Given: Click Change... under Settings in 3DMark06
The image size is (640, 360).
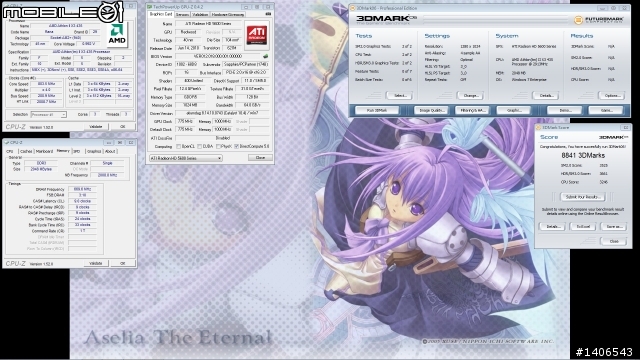Looking at the screenshot, I should click(470, 96).
